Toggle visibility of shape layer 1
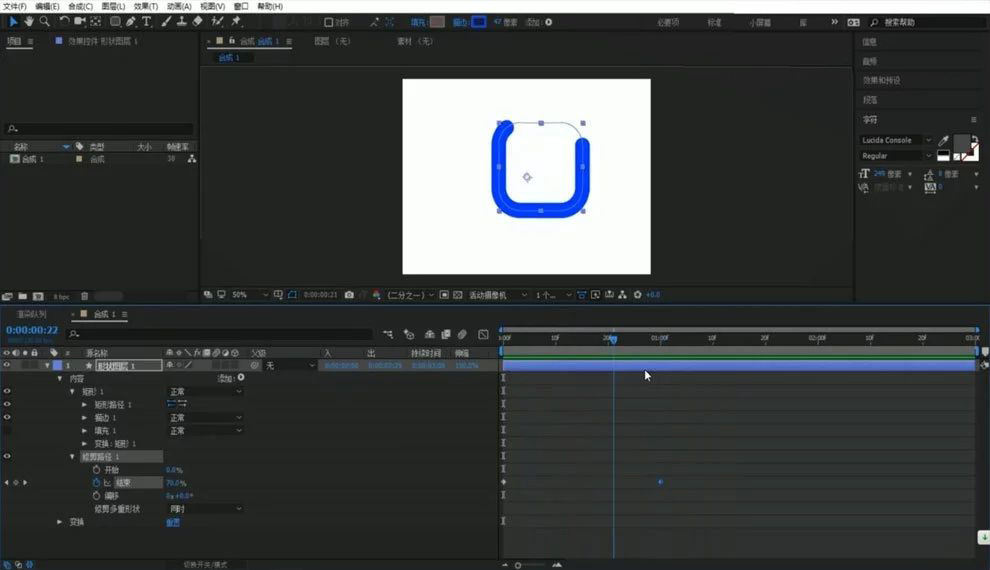This screenshot has width=990, height=570. [7, 365]
